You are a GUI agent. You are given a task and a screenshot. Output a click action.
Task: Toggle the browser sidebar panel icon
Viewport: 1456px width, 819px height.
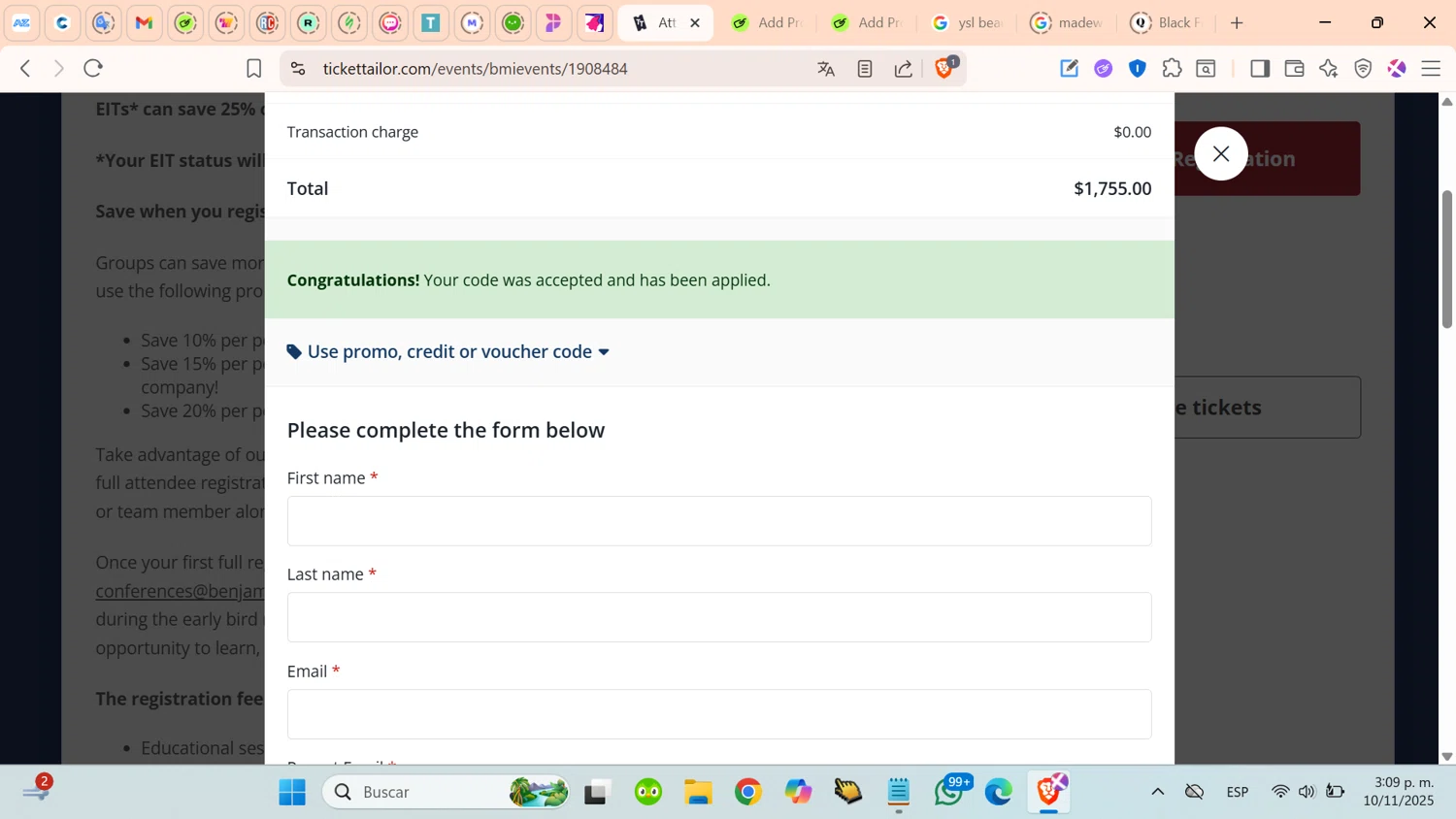click(x=1260, y=69)
